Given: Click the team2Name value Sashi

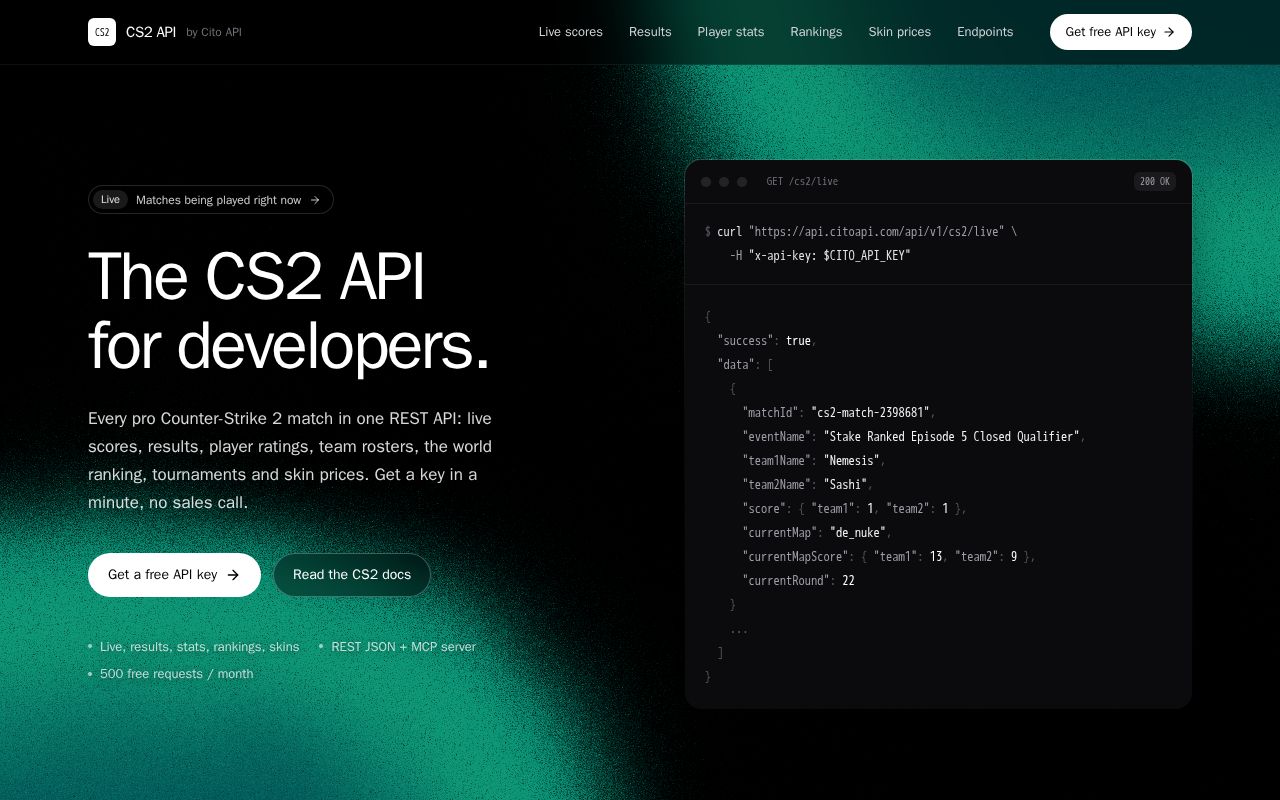Looking at the screenshot, I should pyautogui.click(x=845, y=484).
